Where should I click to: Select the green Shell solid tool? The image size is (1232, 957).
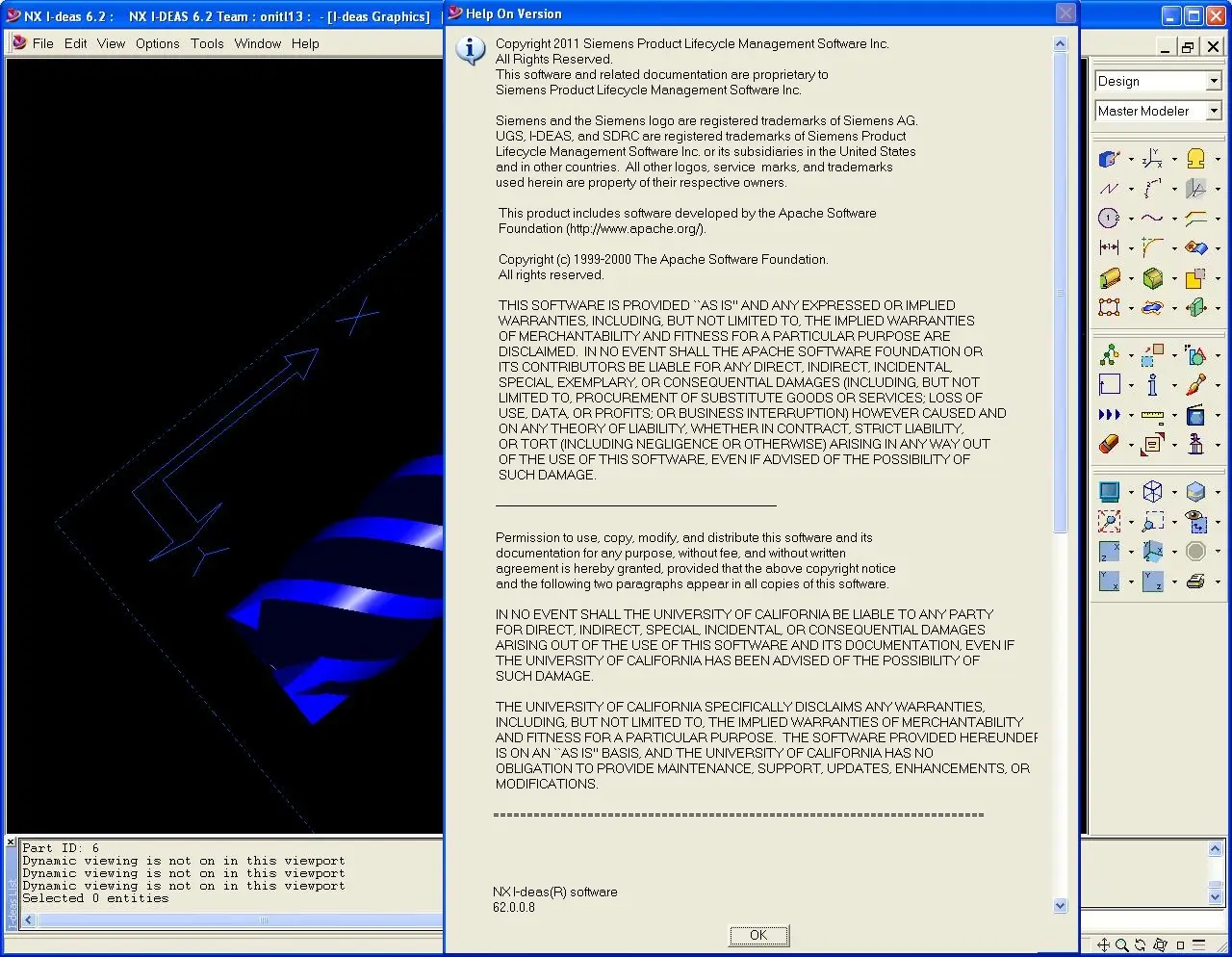coord(1152,278)
